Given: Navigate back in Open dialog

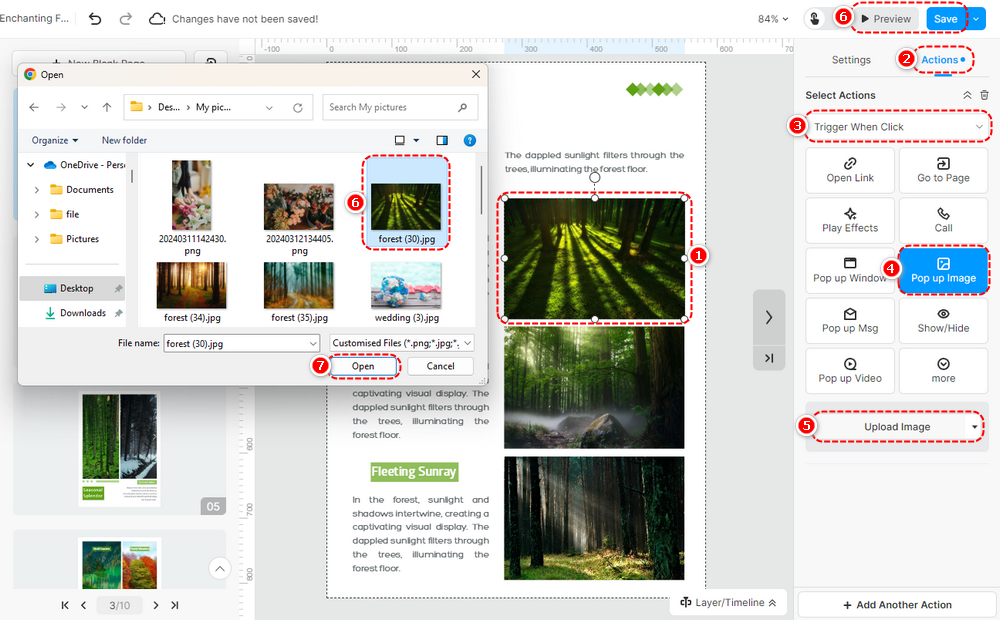Looking at the screenshot, I should point(34,107).
